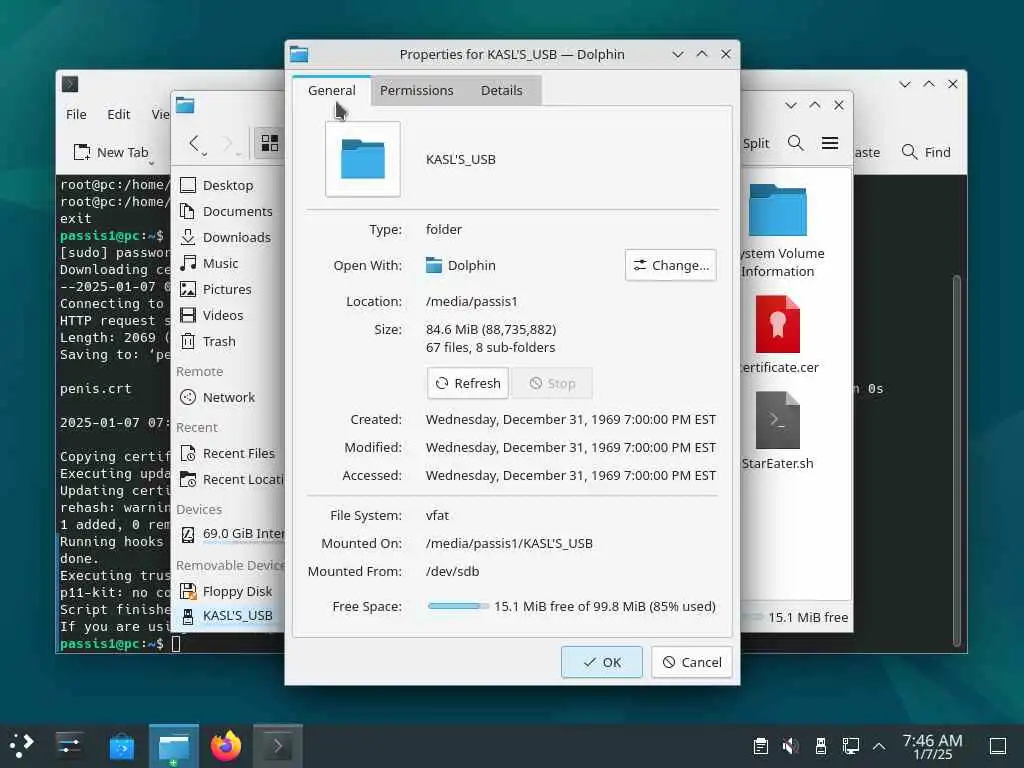Image resolution: width=1024 pixels, height=768 pixels.
Task: Select the General tab
Action: pos(332,90)
